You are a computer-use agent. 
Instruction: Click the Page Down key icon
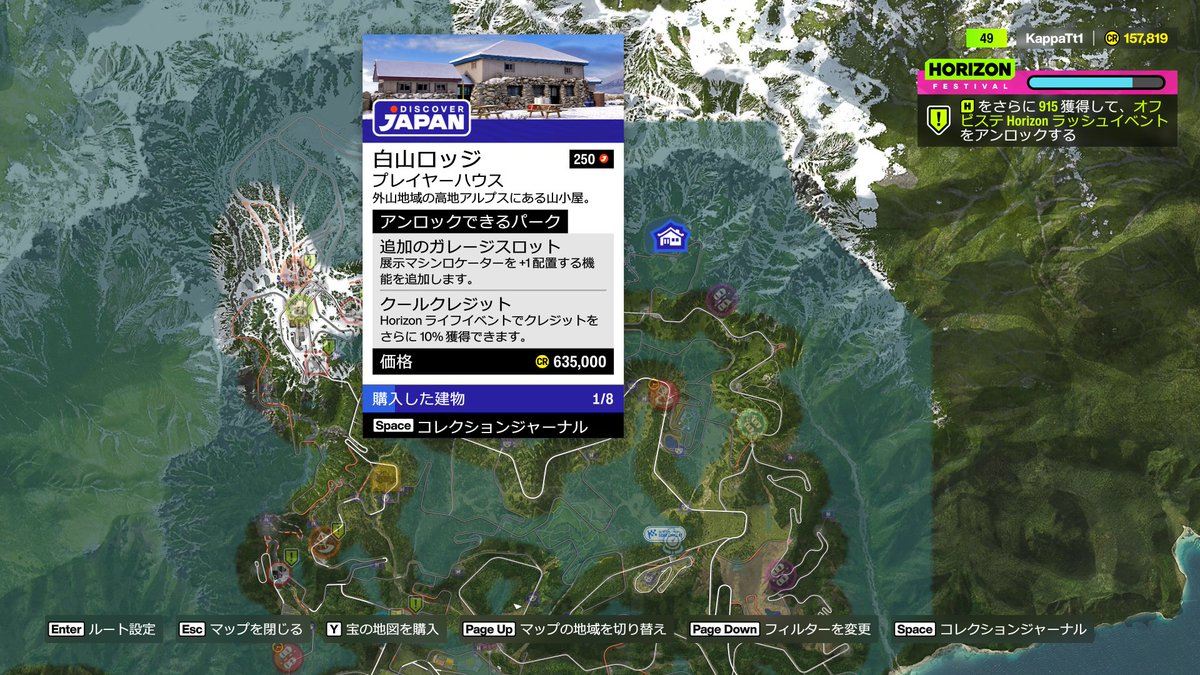[x=725, y=630]
